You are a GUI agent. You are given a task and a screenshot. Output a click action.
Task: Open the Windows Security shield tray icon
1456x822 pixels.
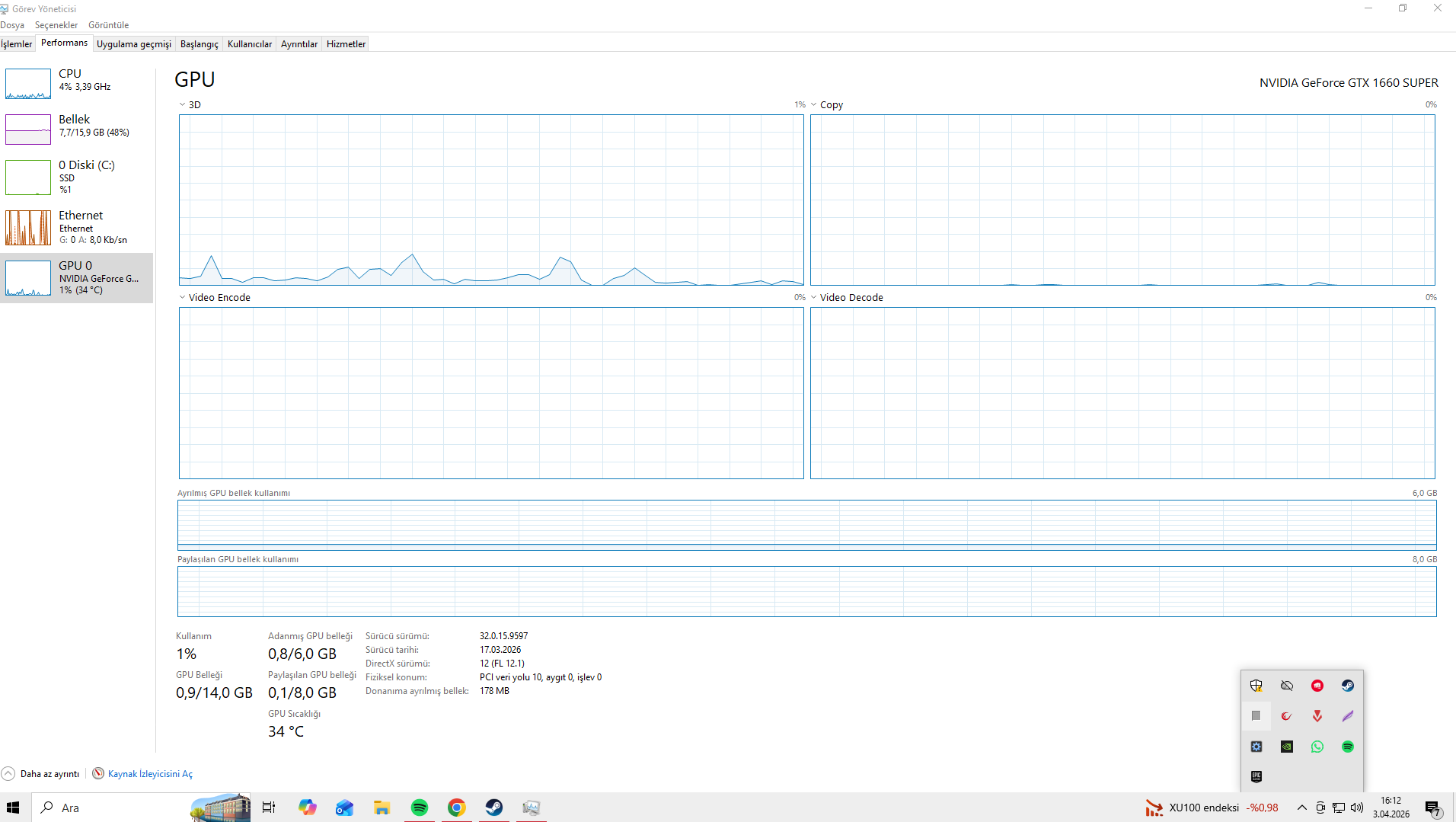[x=1256, y=686]
